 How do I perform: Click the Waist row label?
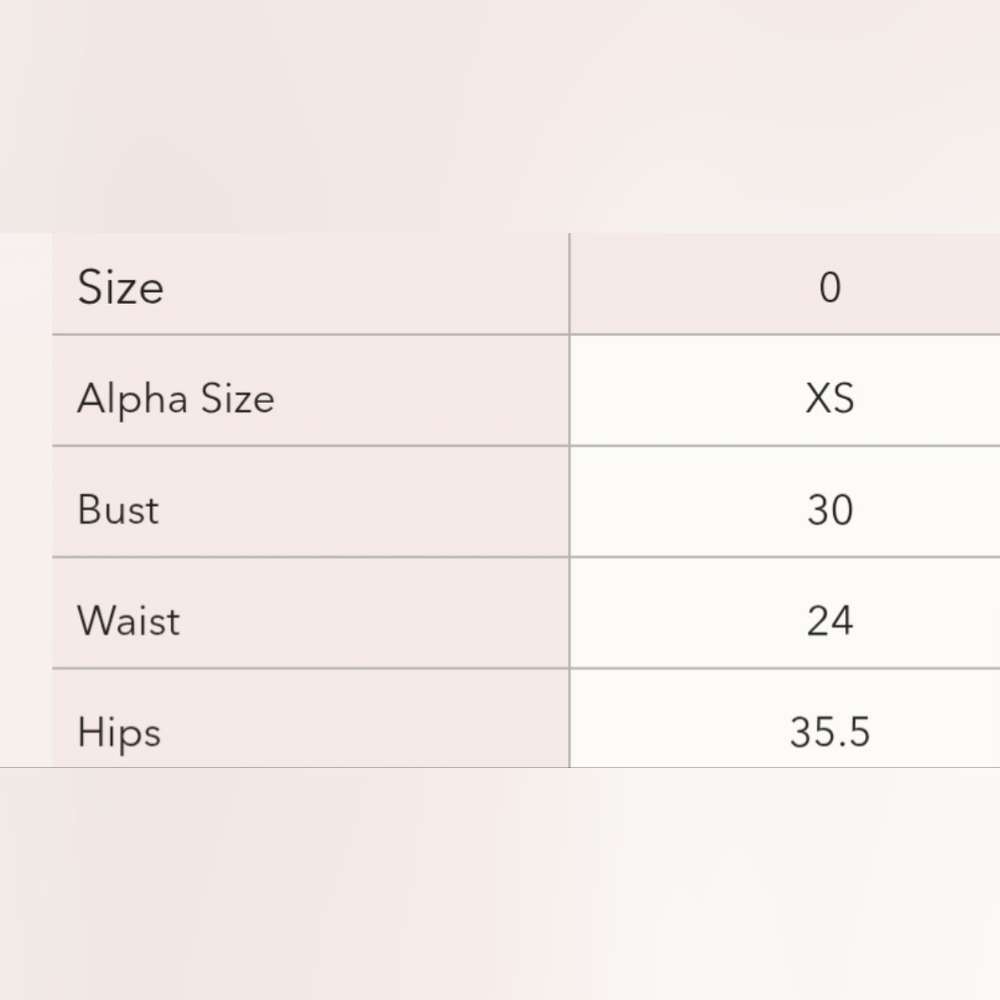(128, 621)
